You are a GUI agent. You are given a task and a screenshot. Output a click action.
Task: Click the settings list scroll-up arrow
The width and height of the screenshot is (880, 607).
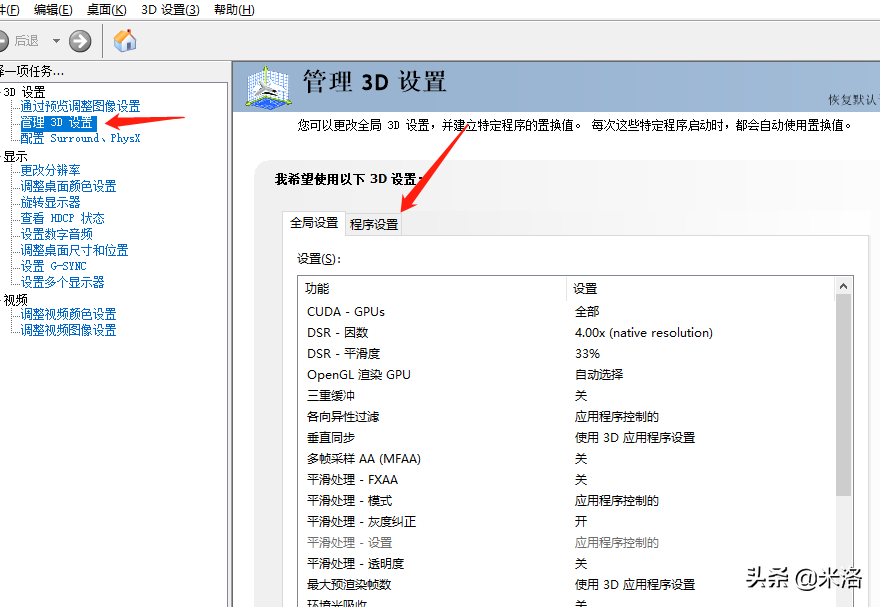pos(844,286)
